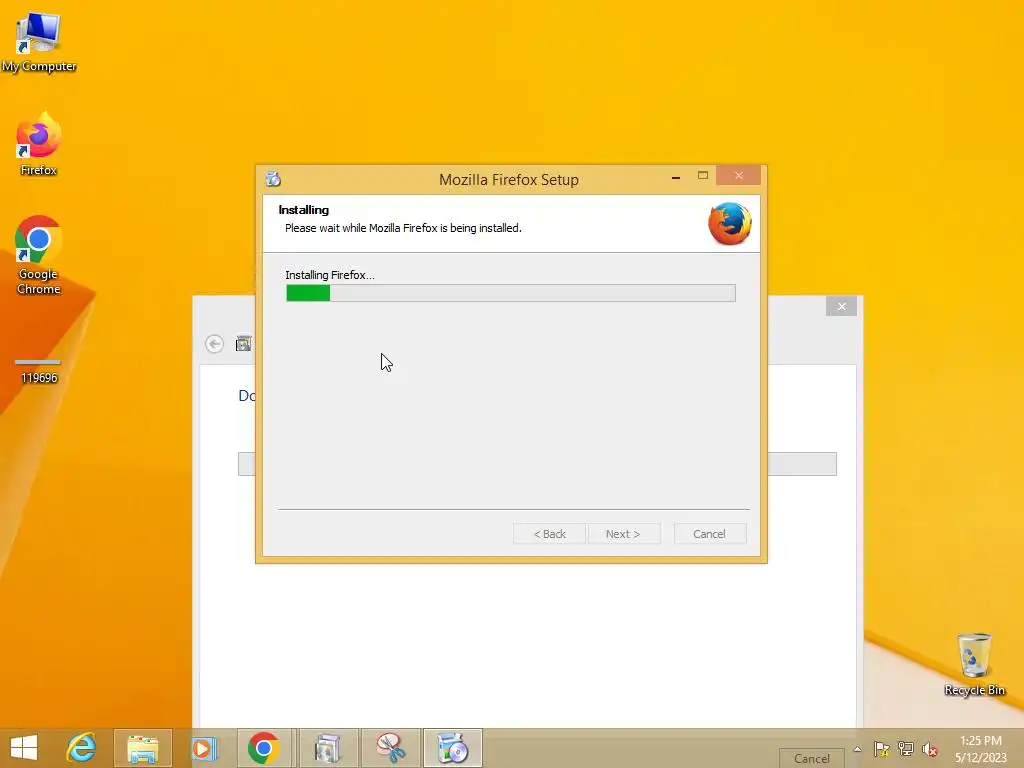Click the 'Installing' heading
Viewport: 1024px width, 768px height.
(x=304, y=210)
